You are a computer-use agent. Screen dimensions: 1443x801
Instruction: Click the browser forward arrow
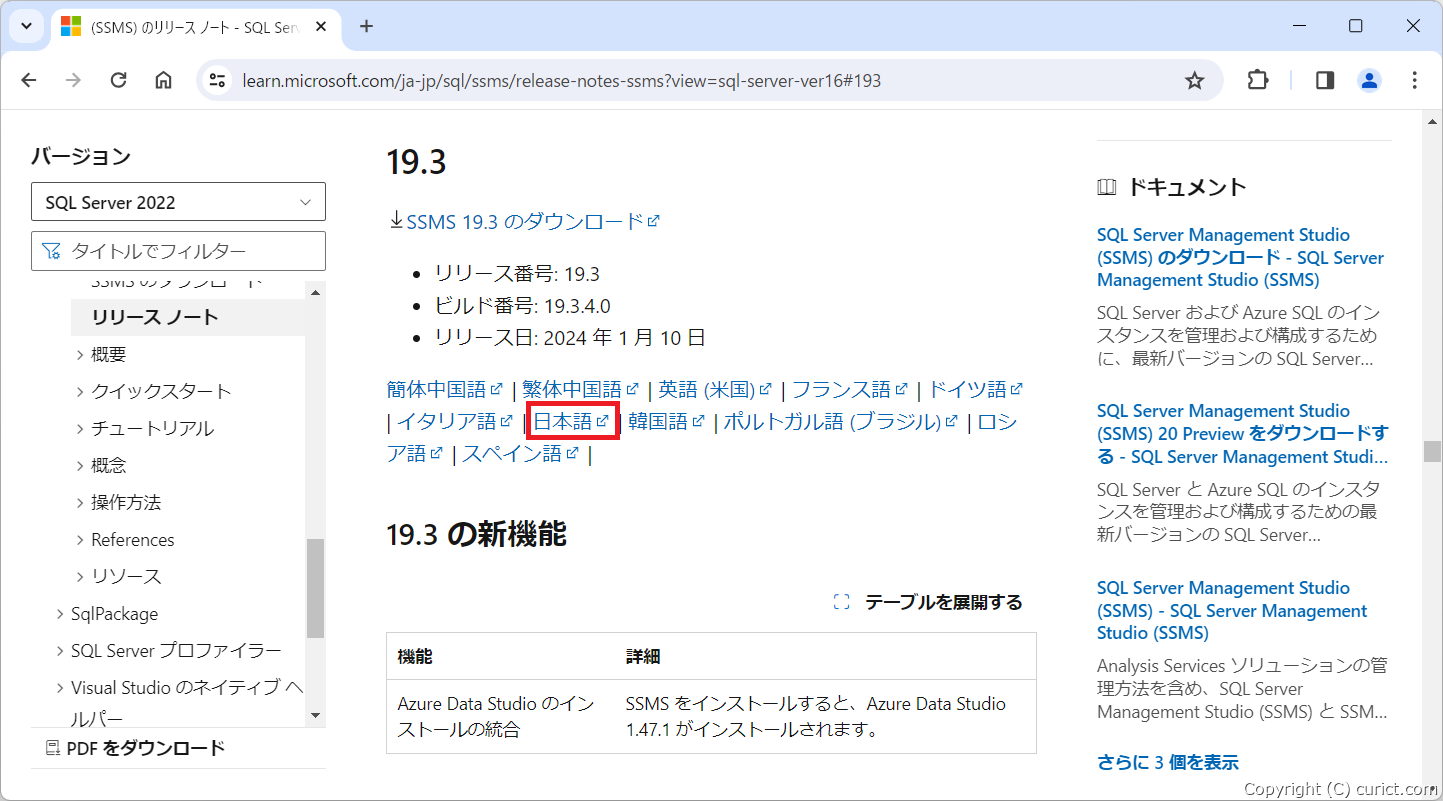pyautogui.click(x=73, y=81)
